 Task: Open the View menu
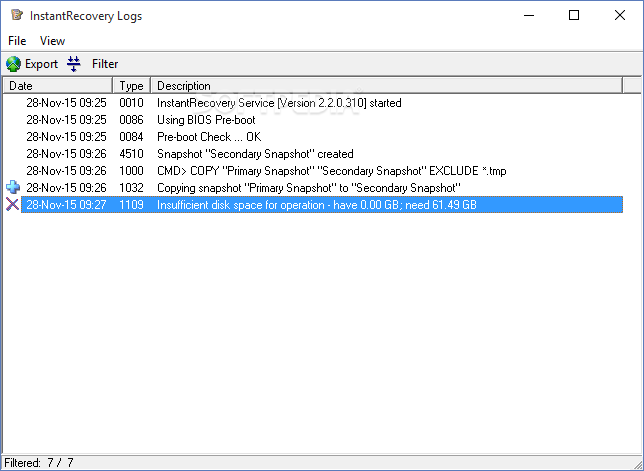pos(52,41)
